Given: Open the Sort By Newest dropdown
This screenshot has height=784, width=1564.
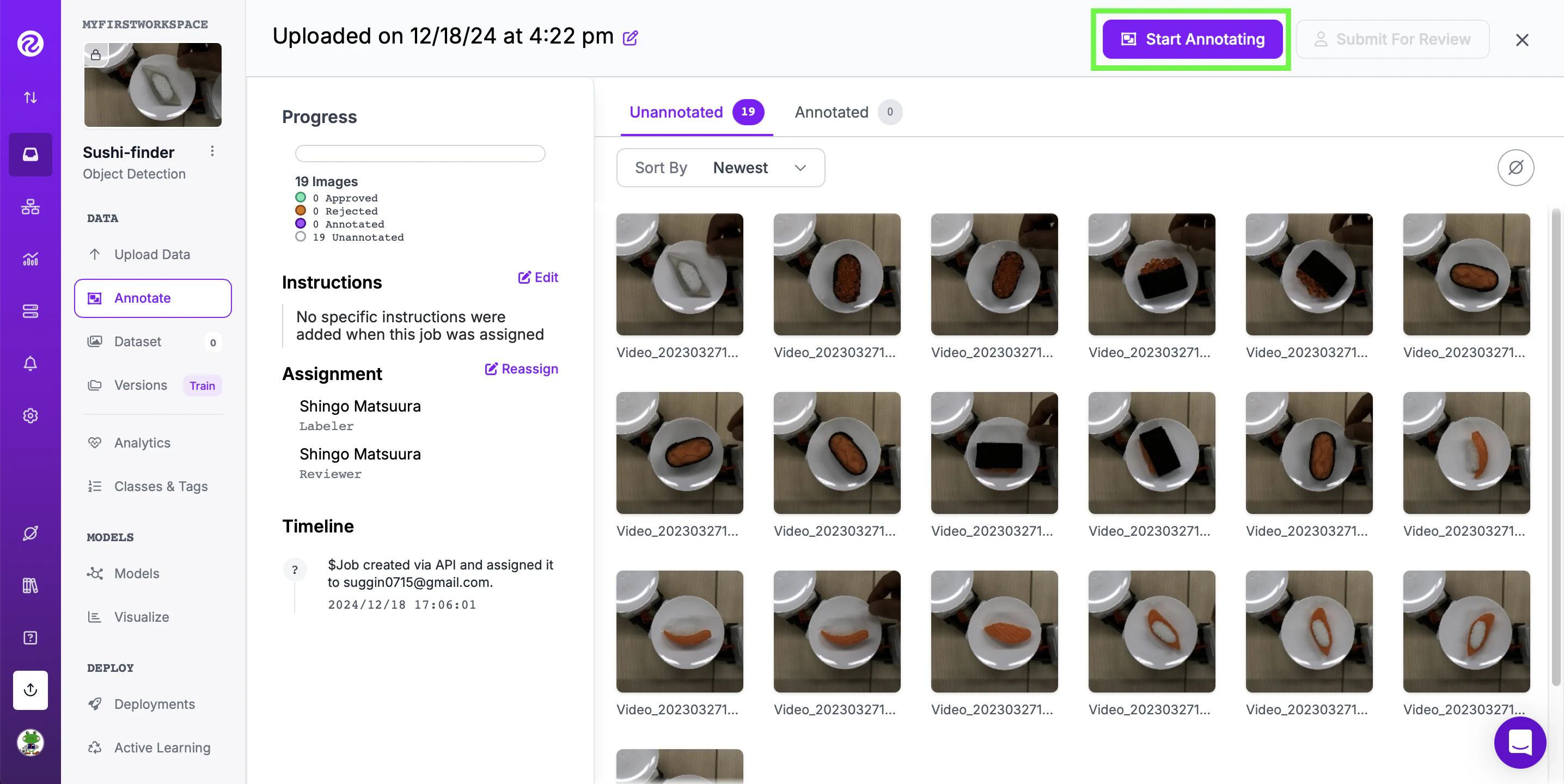Looking at the screenshot, I should point(720,168).
